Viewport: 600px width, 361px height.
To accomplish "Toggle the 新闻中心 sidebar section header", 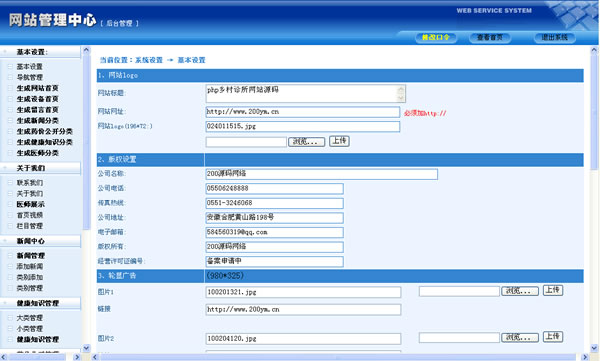I will point(40,241).
